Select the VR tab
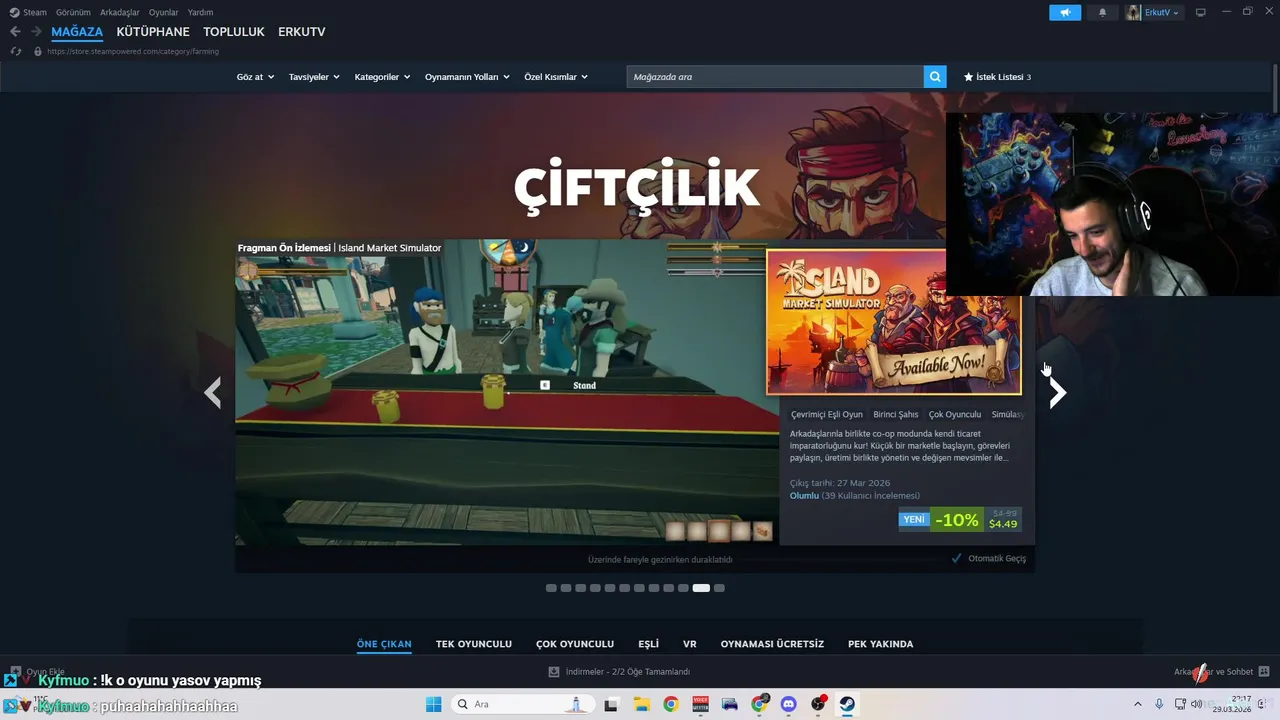This screenshot has width=1280, height=720. click(x=690, y=644)
